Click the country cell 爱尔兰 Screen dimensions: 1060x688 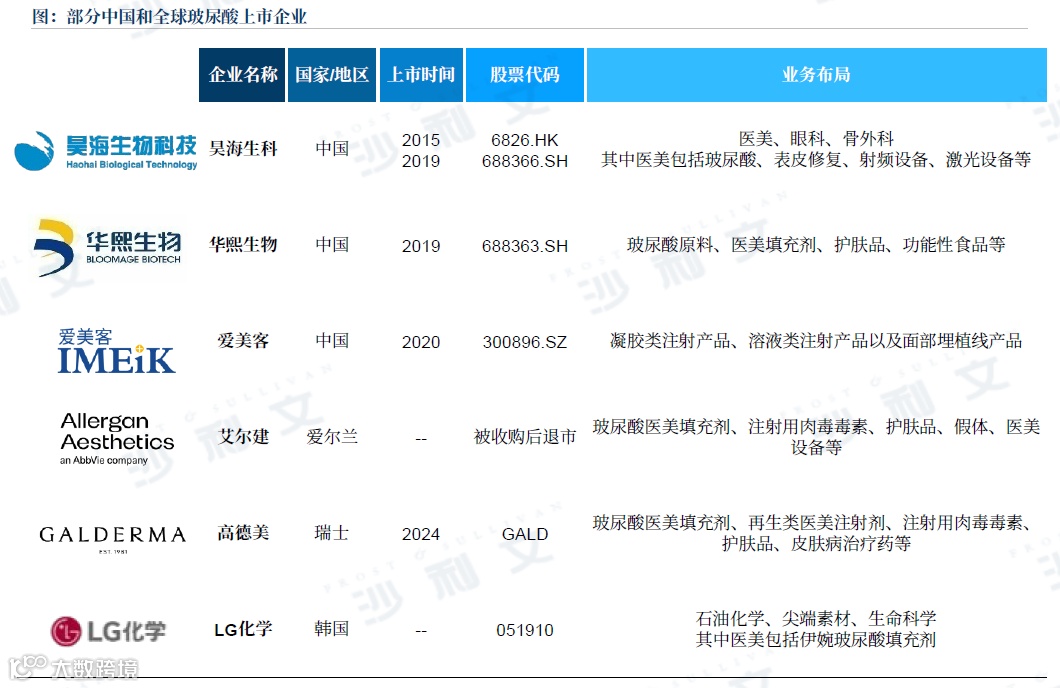(x=332, y=437)
